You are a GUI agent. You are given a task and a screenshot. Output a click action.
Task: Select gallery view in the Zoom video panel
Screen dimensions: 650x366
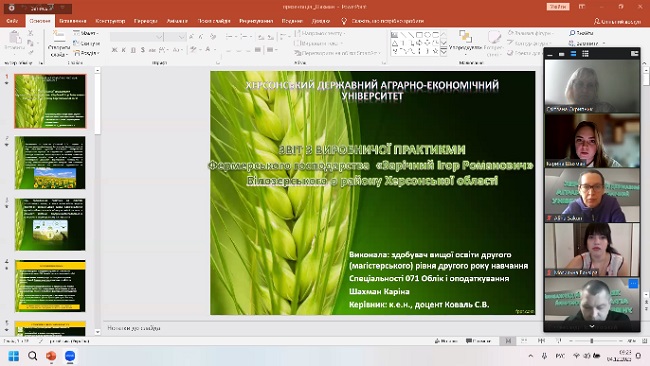[585, 53]
